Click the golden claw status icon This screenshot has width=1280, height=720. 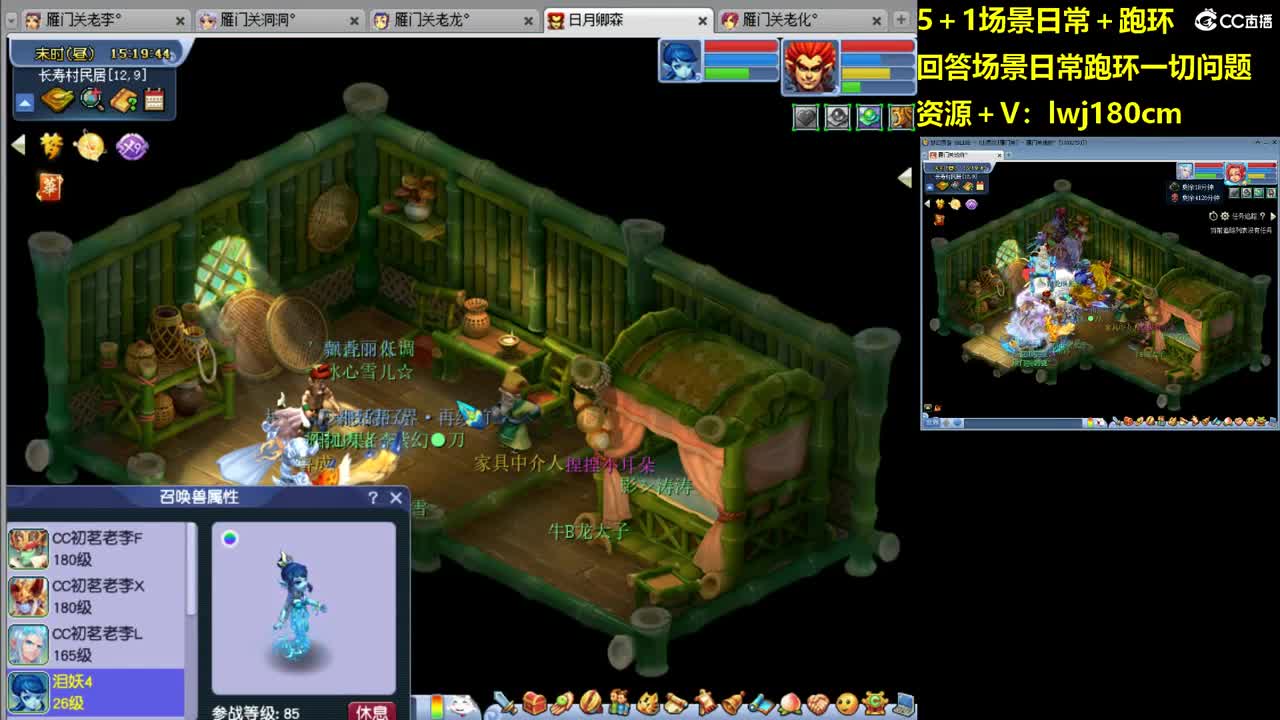pos(902,117)
